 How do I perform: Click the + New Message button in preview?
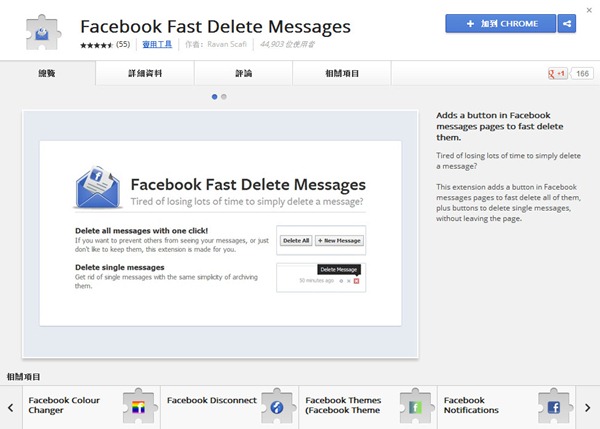click(339, 241)
